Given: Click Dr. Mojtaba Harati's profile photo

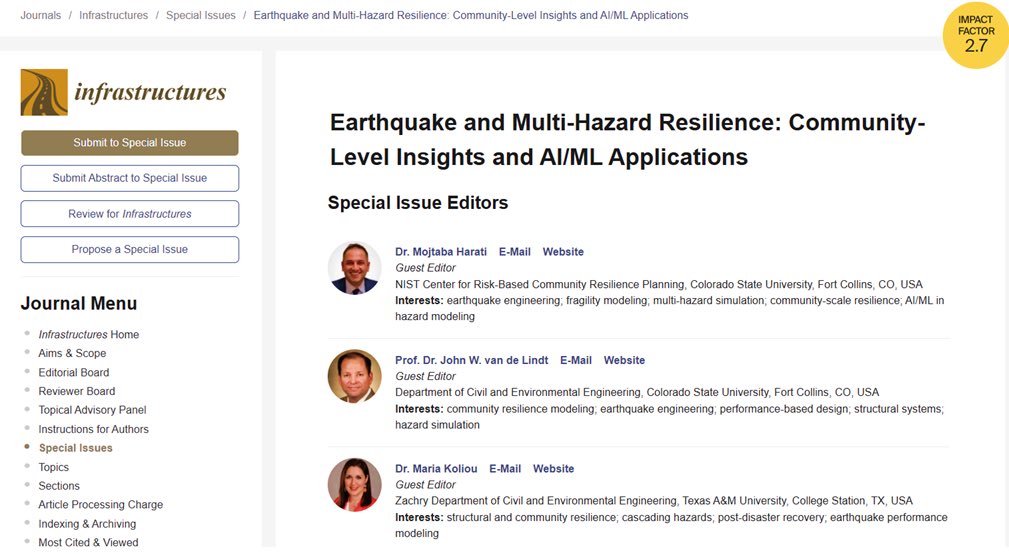Looking at the screenshot, I should (355, 268).
